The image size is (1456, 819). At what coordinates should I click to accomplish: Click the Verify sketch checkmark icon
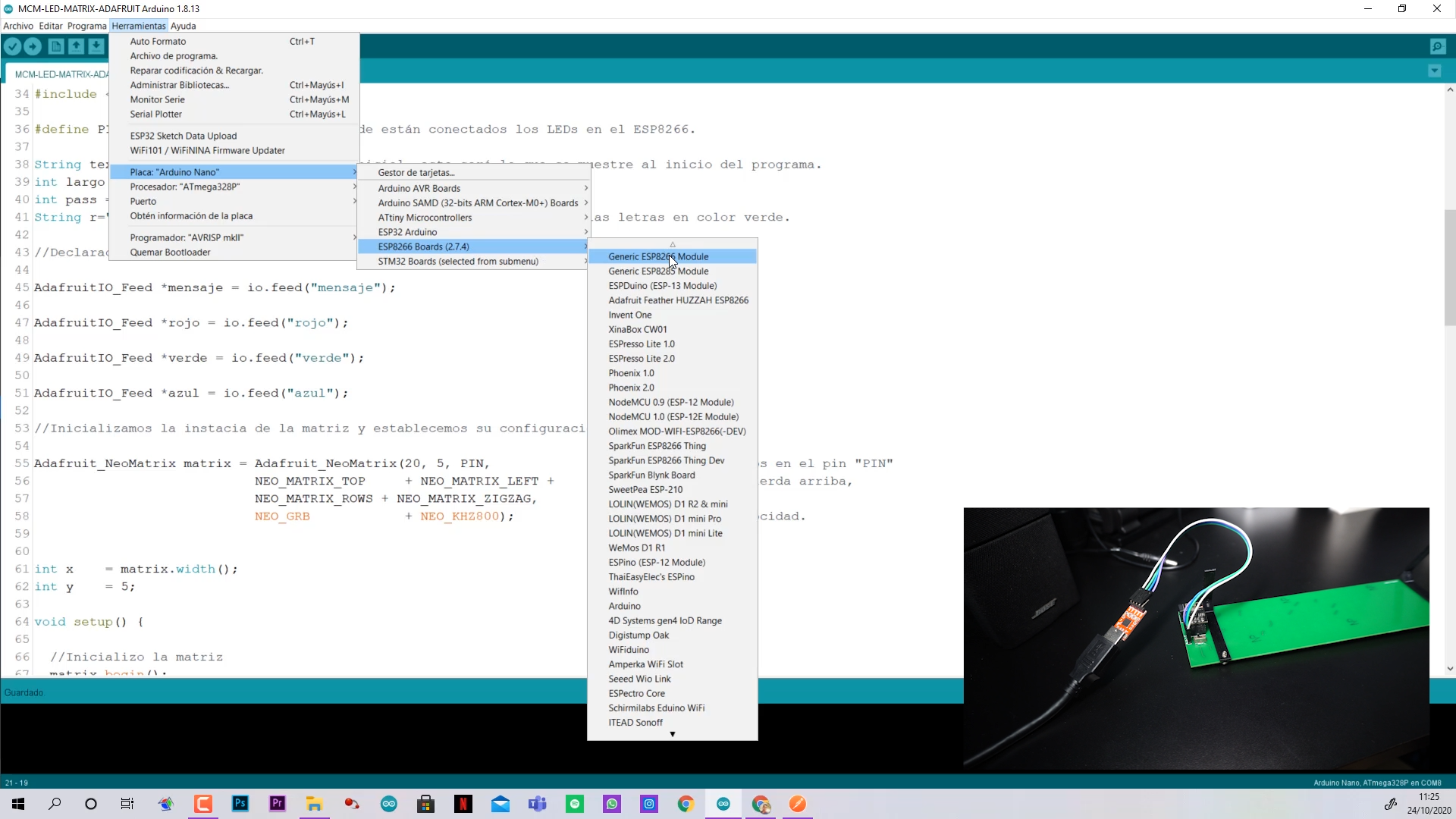click(x=12, y=46)
